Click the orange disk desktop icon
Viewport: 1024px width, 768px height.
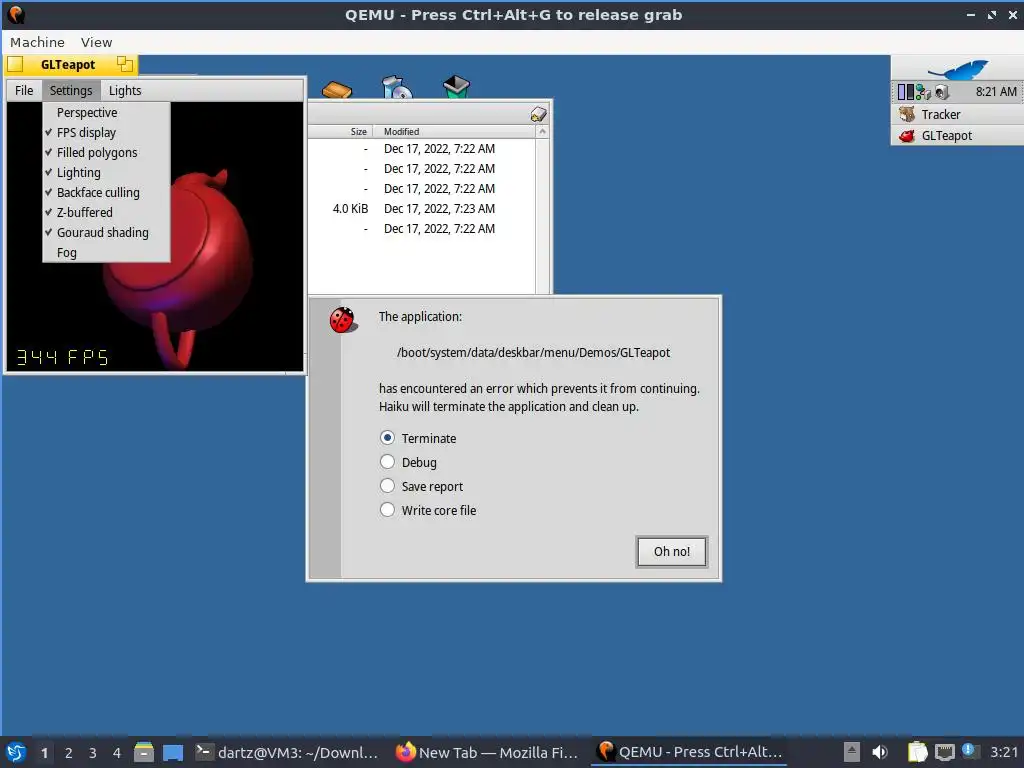337,89
